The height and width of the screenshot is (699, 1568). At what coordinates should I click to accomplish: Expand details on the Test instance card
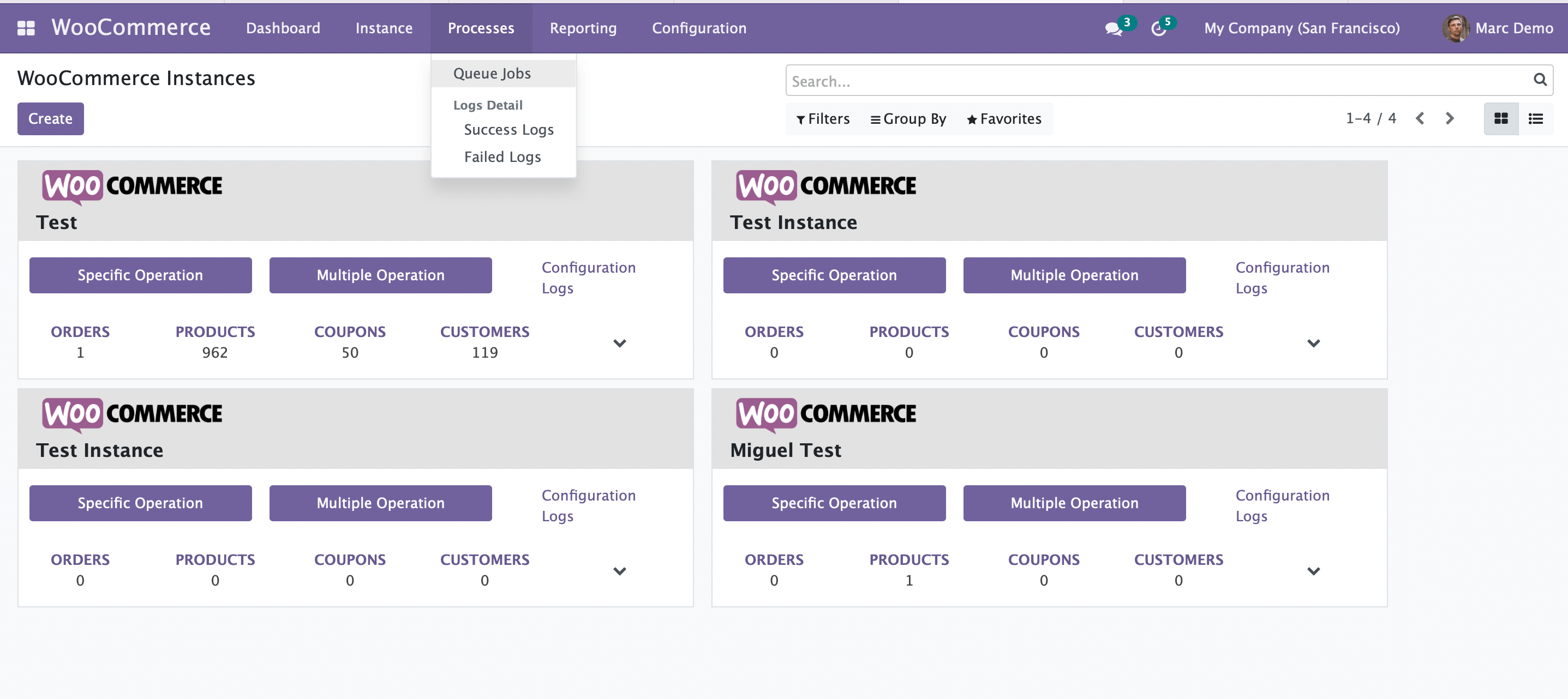click(x=620, y=342)
